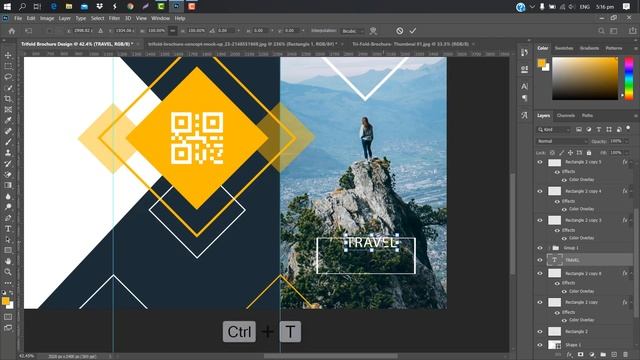This screenshot has height=360, width=640.
Task: Open the Fill value dropdown arrow
Action: [x=627, y=153]
